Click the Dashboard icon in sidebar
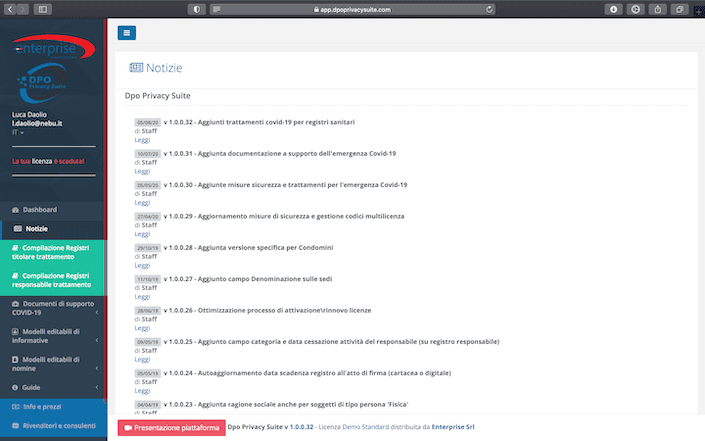705x441 pixels. point(15,210)
